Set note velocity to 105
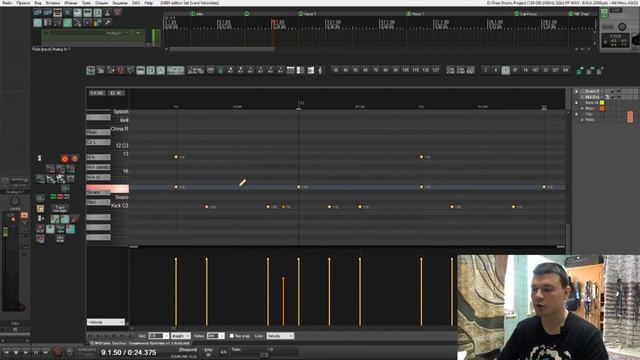The image size is (640, 360). (405, 70)
